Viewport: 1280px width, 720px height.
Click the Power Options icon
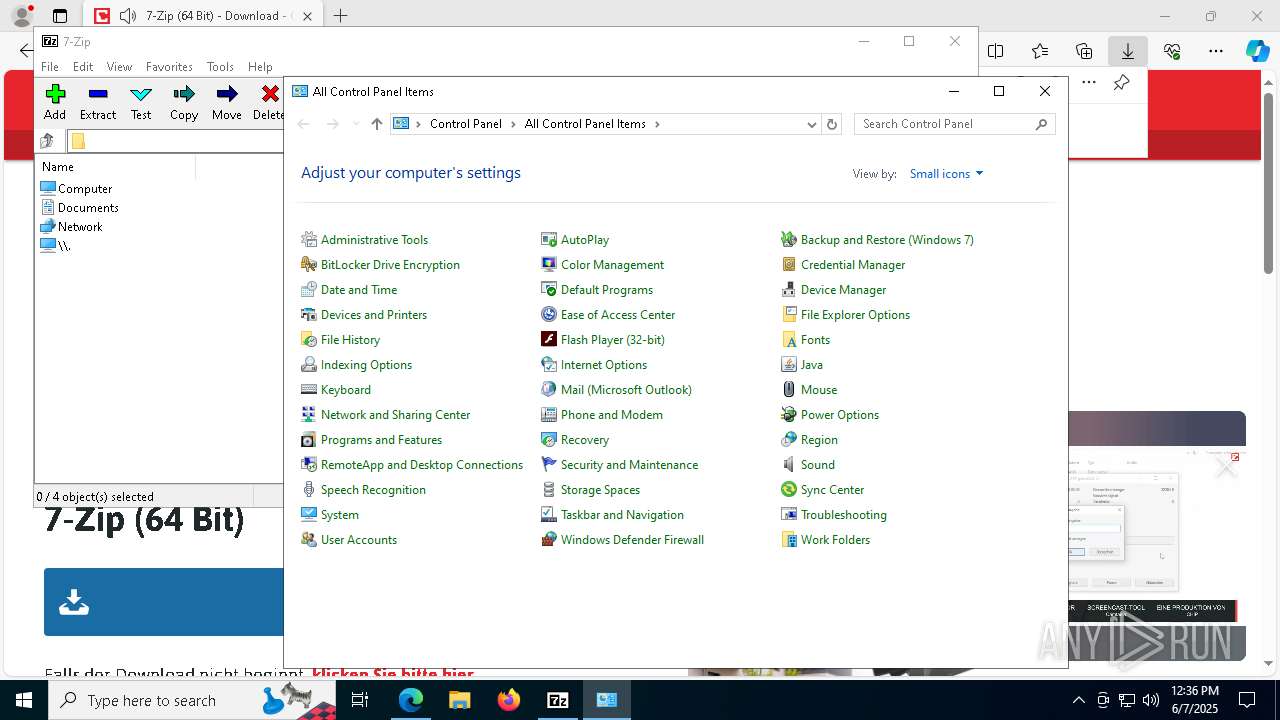click(x=789, y=415)
